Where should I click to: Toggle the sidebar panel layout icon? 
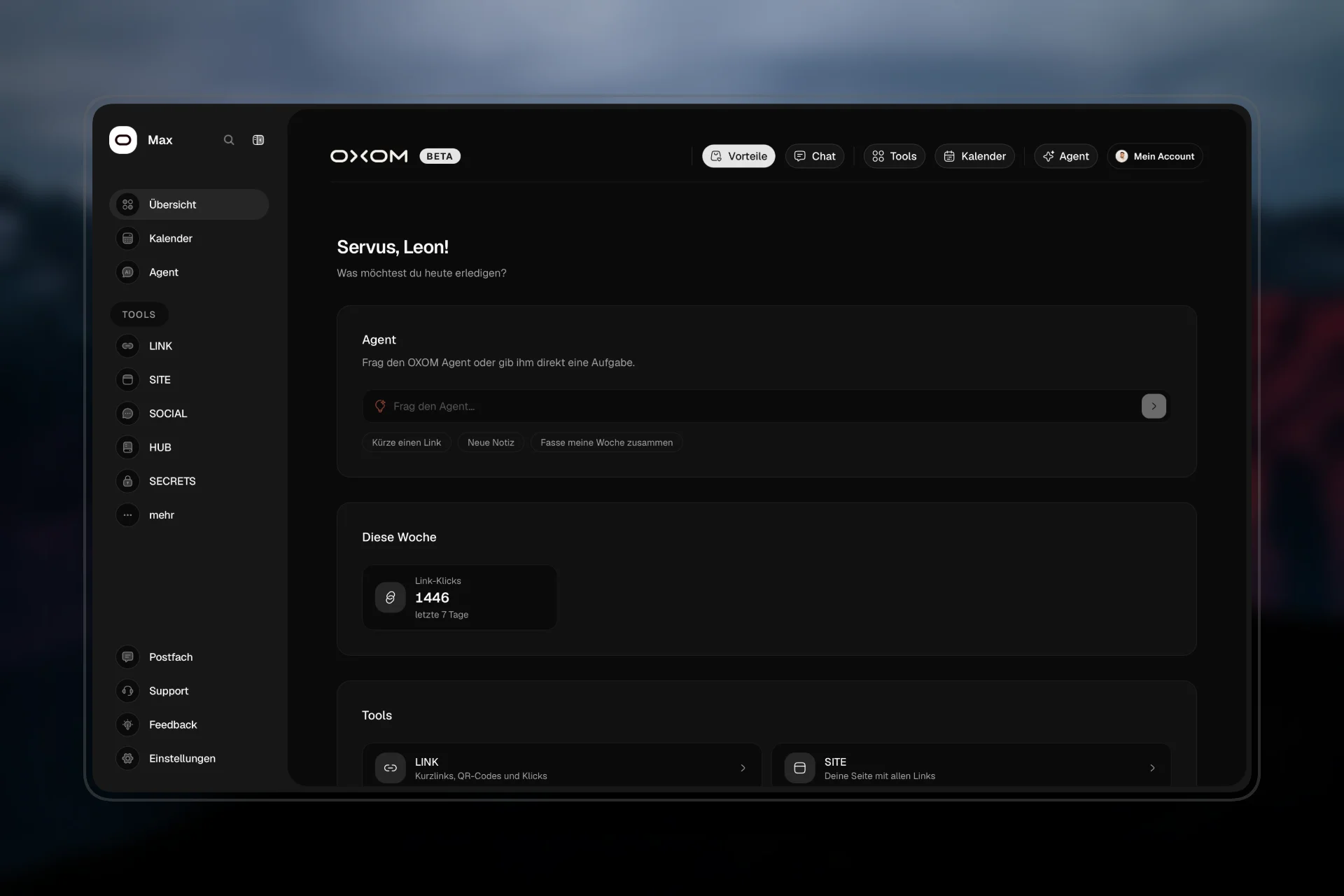[258, 140]
